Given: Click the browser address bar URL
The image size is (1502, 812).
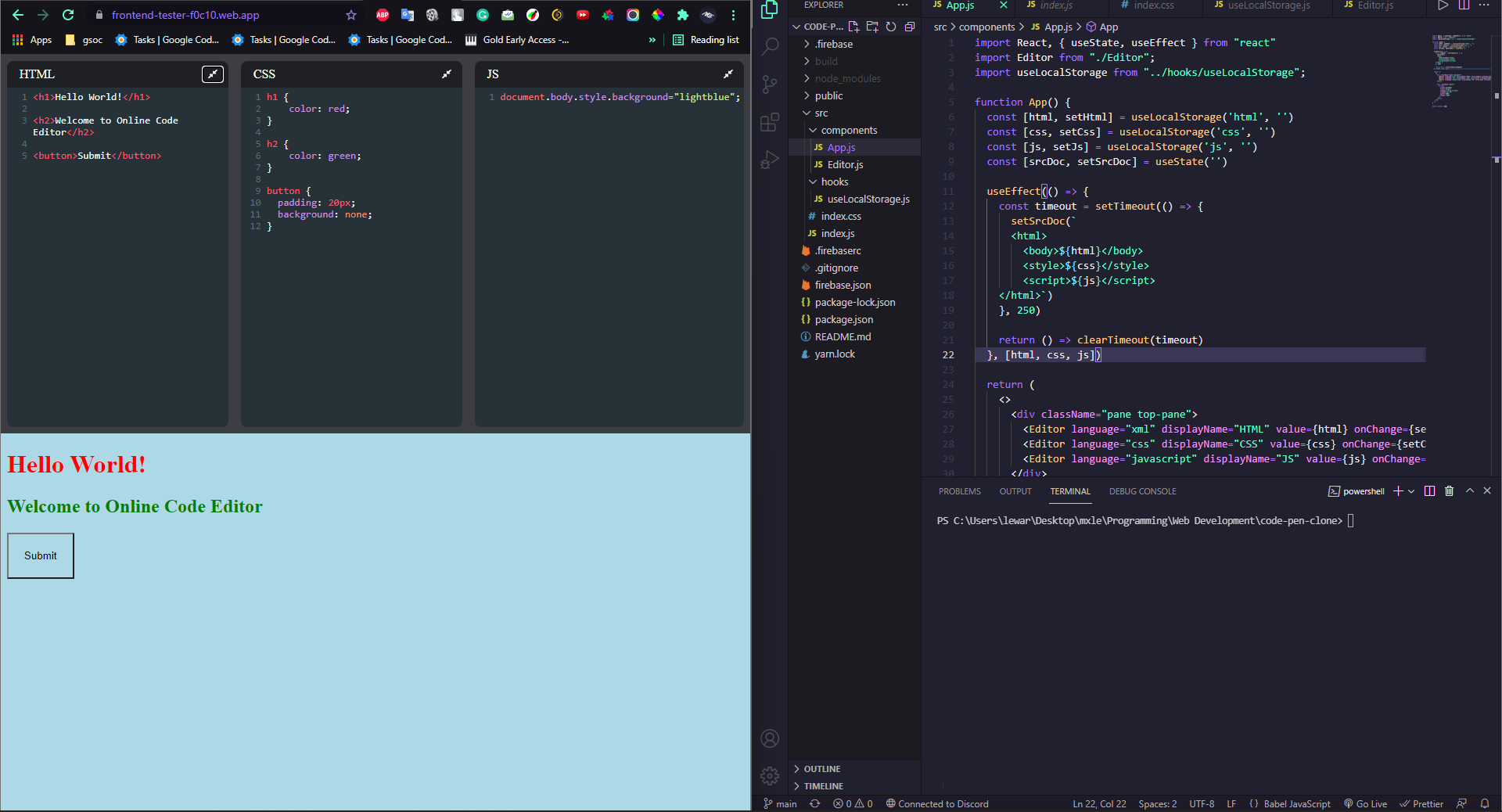Looking at the screenshot, I should (185, 15).
